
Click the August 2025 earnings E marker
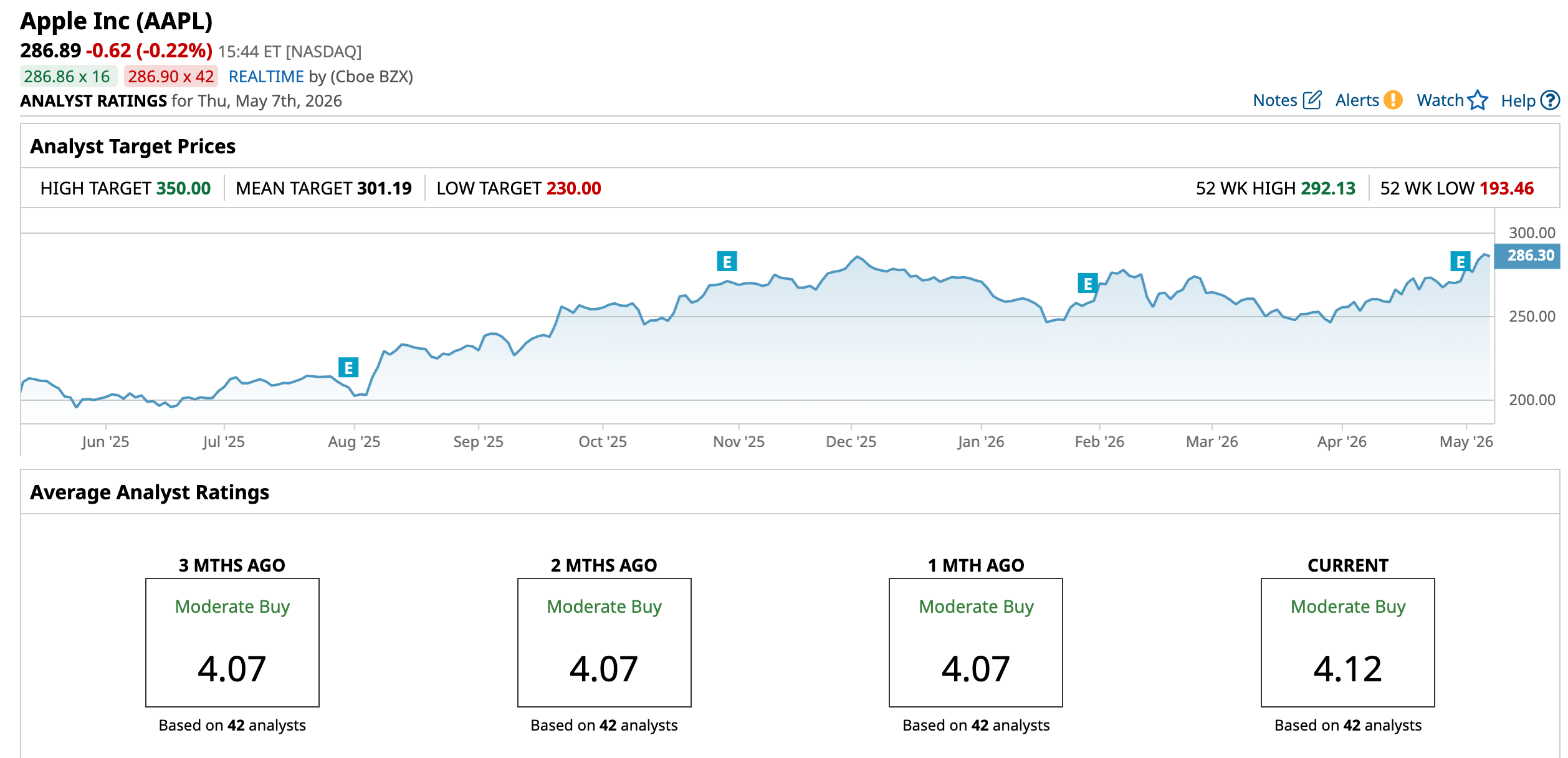tap(348, 368)
